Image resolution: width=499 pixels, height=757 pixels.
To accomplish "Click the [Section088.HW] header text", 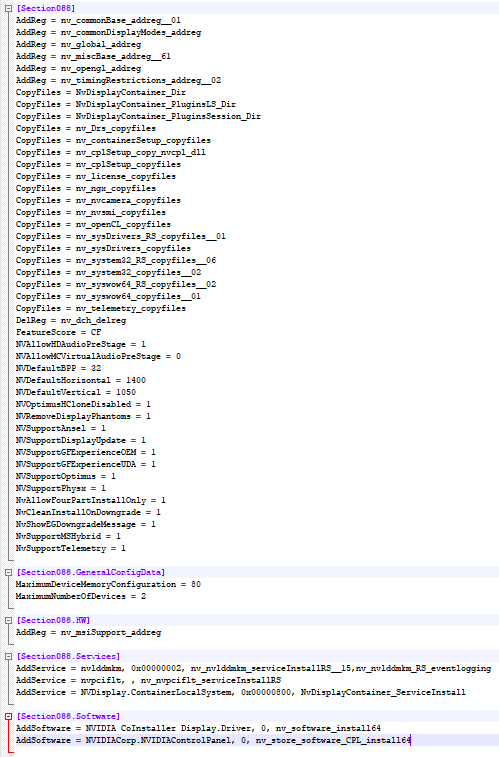I will 53,620.
